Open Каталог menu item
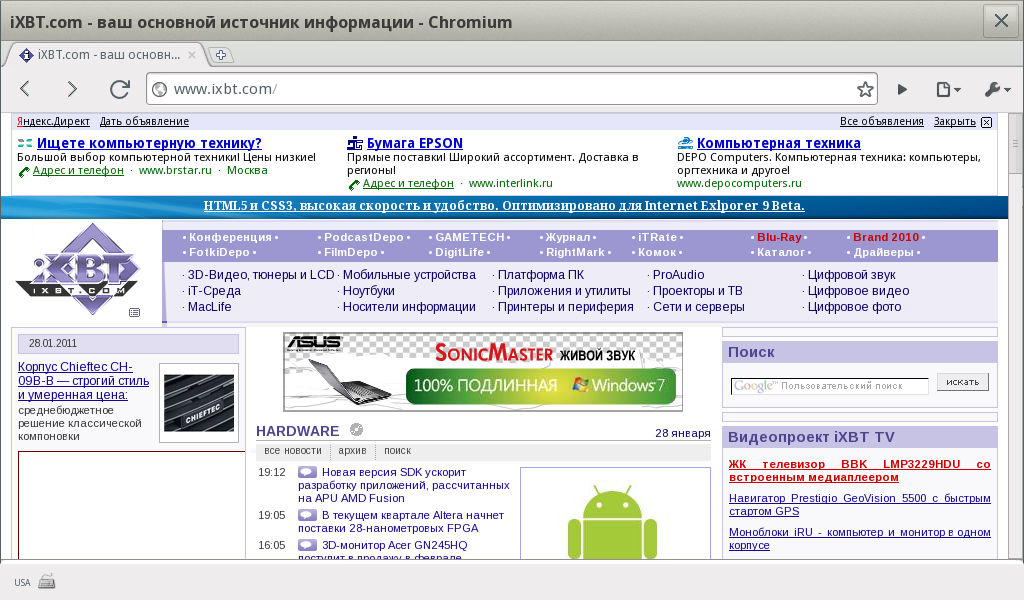 780,252
